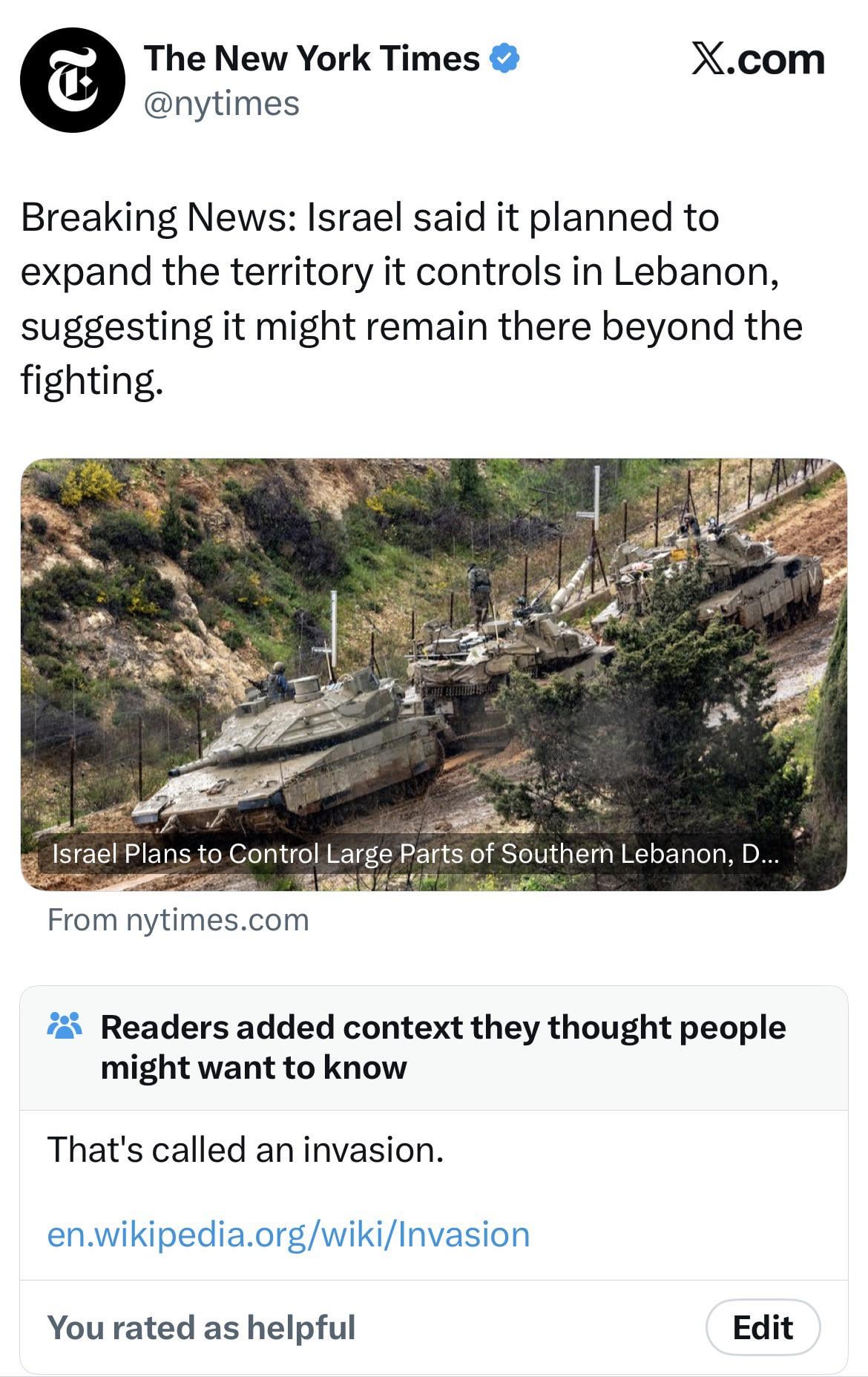Click 'might want to know' header line
868x1377 pixels.
point(254,1068)
